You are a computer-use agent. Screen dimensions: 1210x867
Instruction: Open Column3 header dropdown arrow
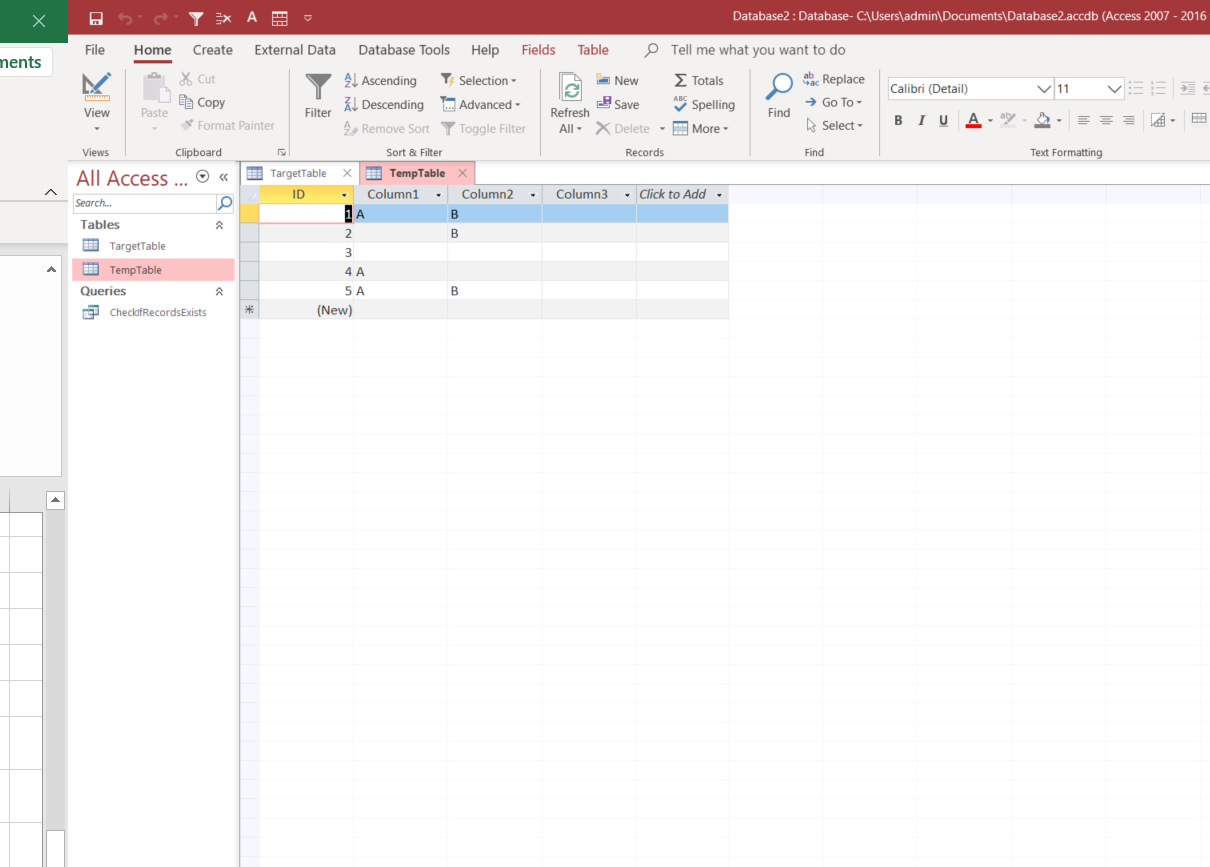[x=627, y=195]
